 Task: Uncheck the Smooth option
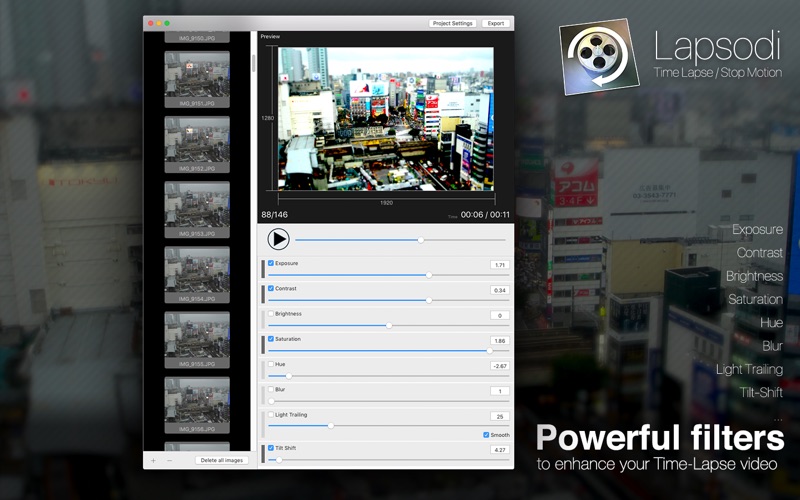[486, 435]
